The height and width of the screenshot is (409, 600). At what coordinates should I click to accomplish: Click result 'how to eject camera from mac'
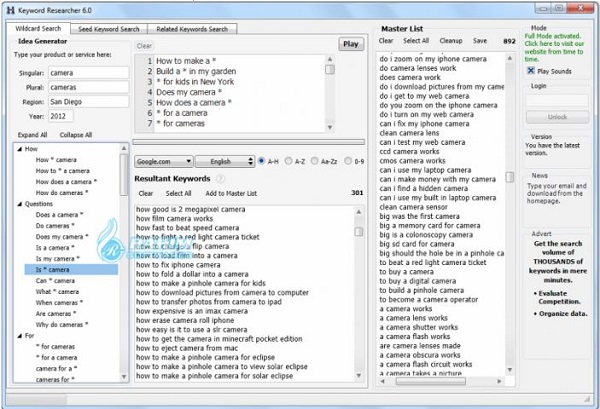[x=187, y=348]
